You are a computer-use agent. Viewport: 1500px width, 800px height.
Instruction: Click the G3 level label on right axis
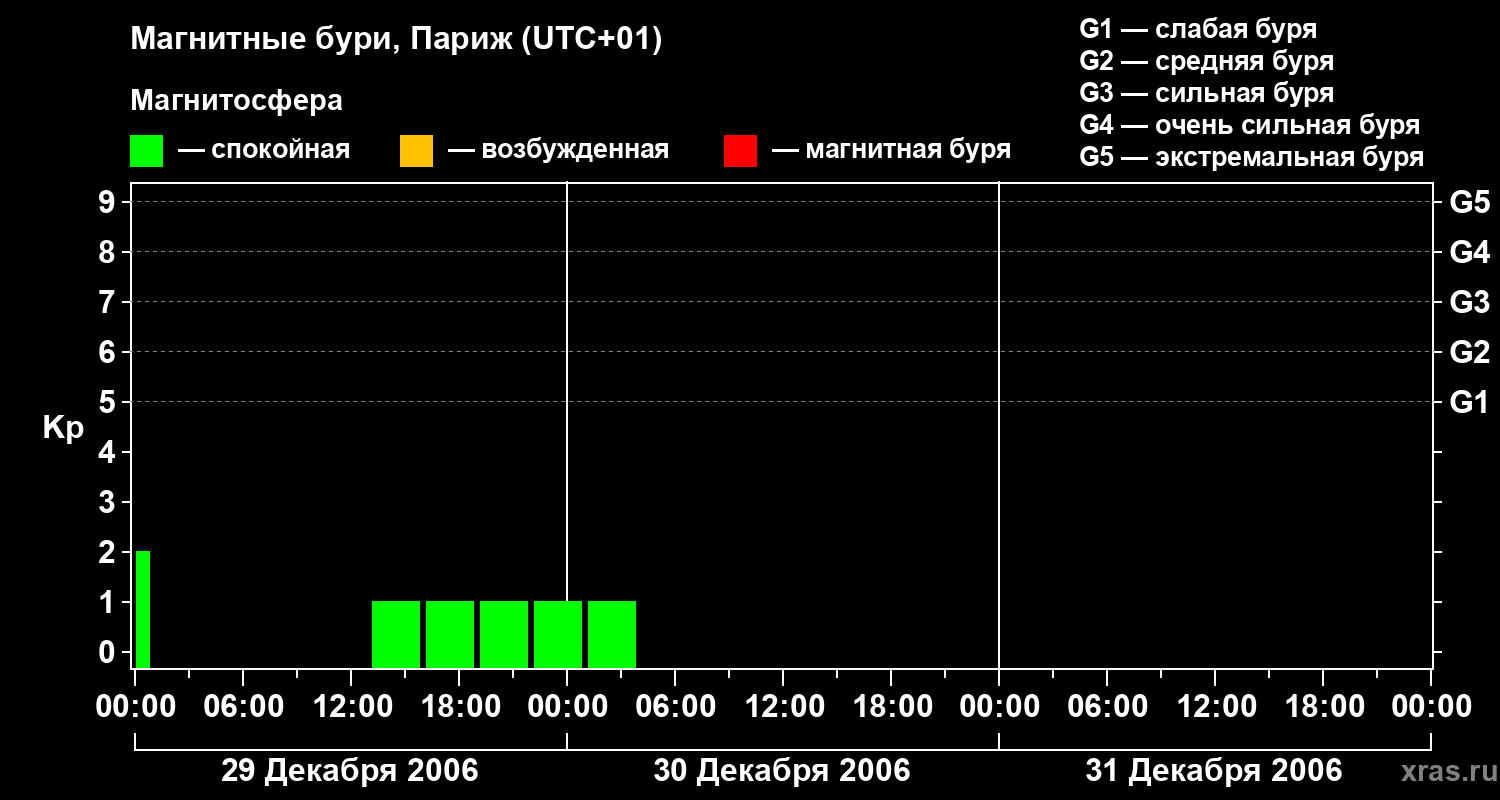pyautogui.click(x=1470, y=302)
